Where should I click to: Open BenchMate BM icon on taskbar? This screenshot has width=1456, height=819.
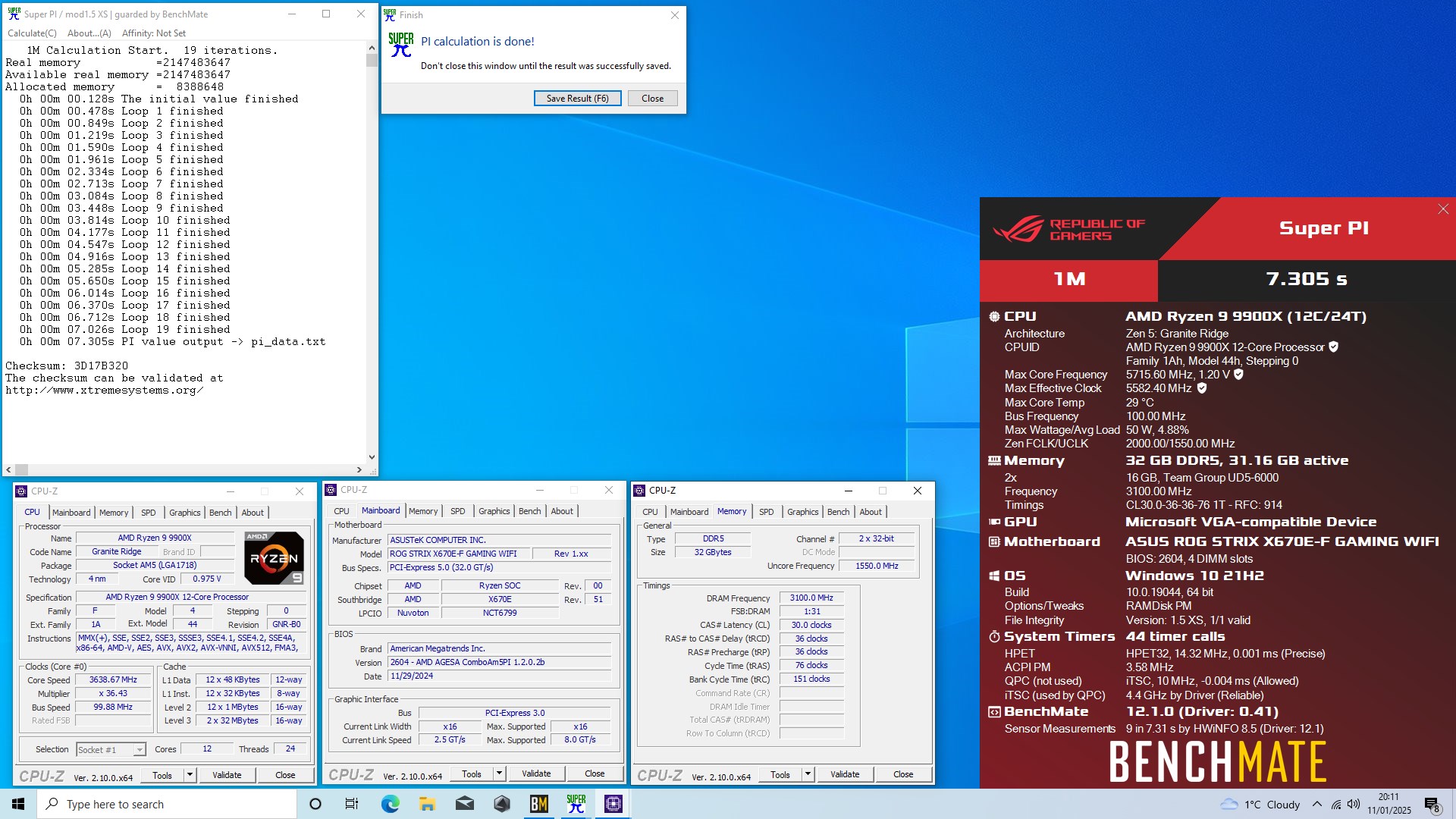(x=539, y=804)
